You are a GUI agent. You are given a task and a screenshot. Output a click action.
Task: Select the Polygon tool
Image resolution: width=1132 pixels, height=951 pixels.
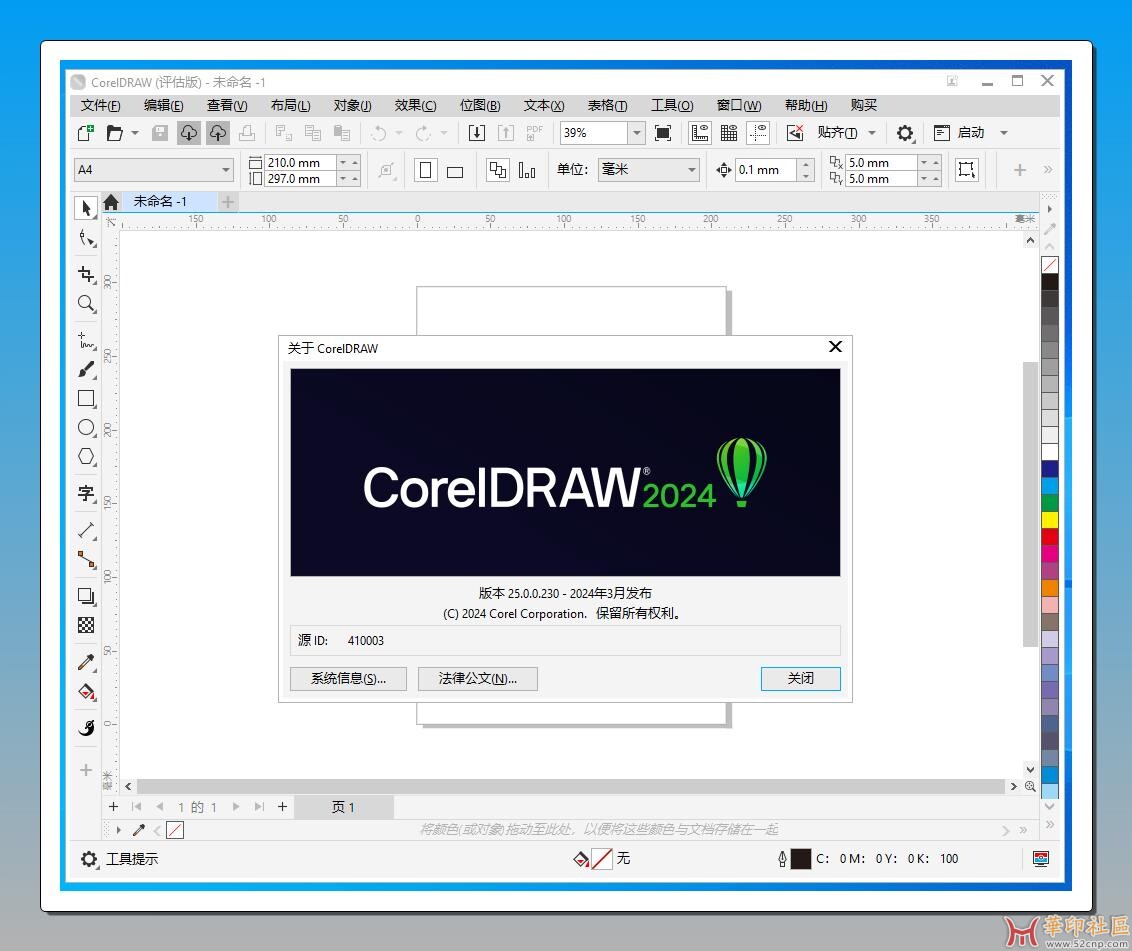pos(86,456)
